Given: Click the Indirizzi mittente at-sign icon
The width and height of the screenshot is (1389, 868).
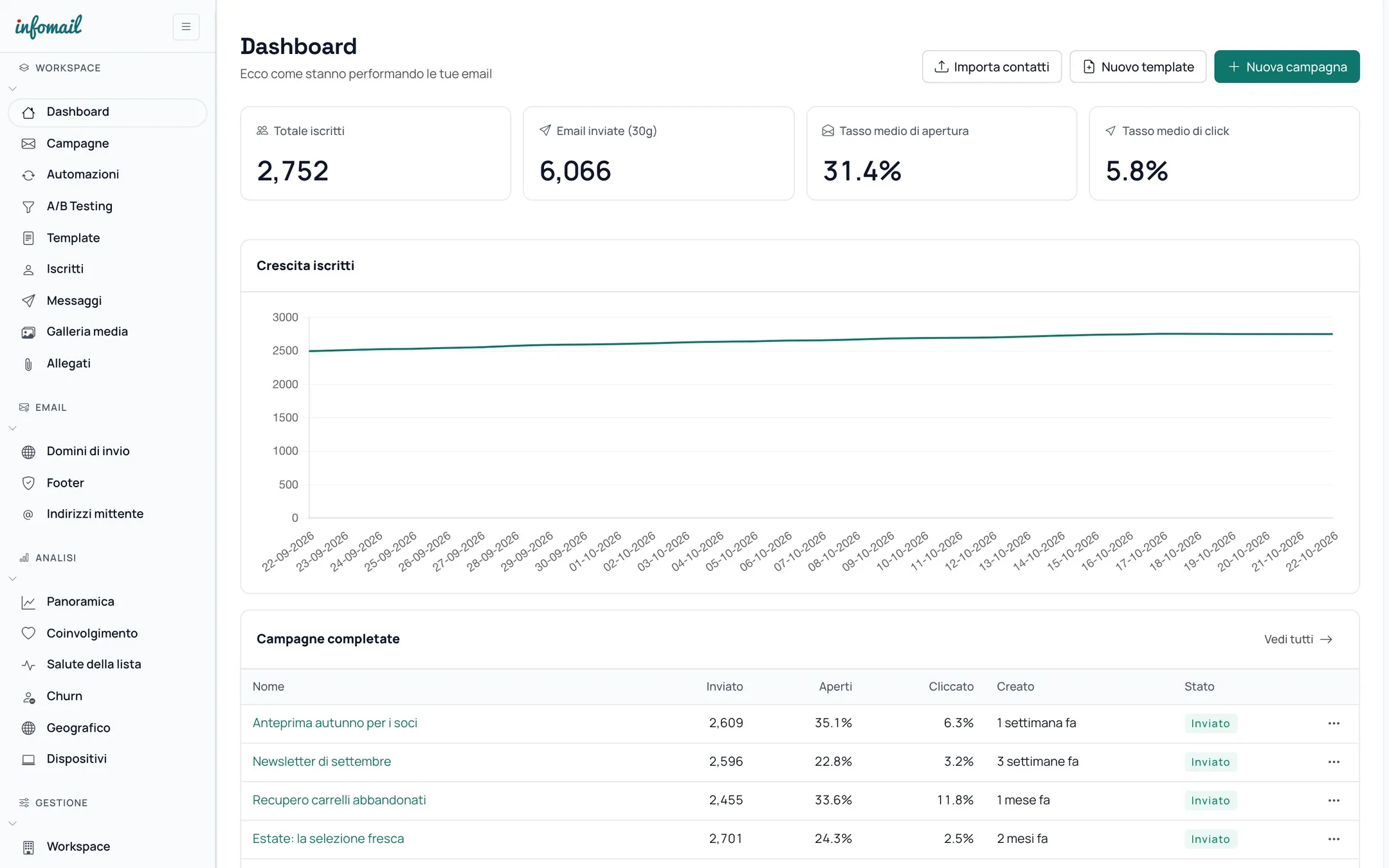Looking at the screenshot, I should 28,514.
